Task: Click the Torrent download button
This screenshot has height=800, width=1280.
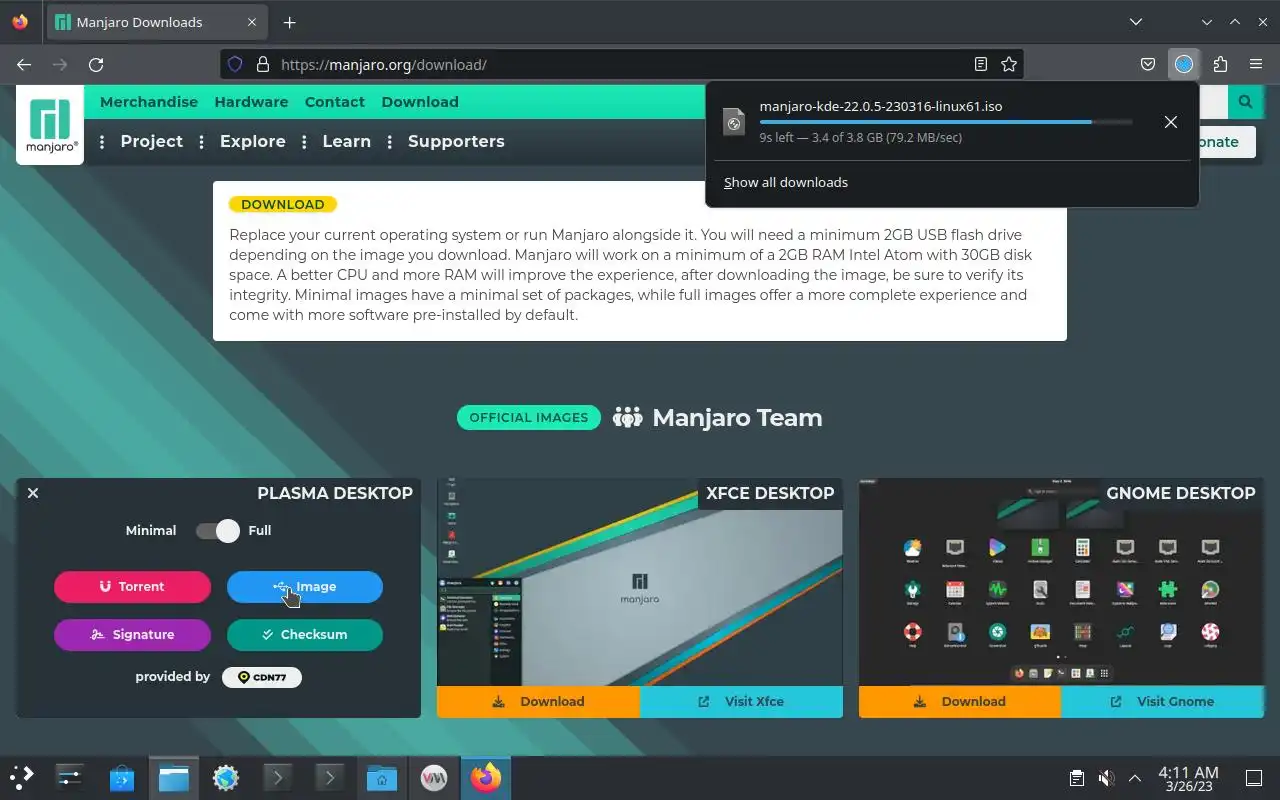Action: click(x=132, y=587)
